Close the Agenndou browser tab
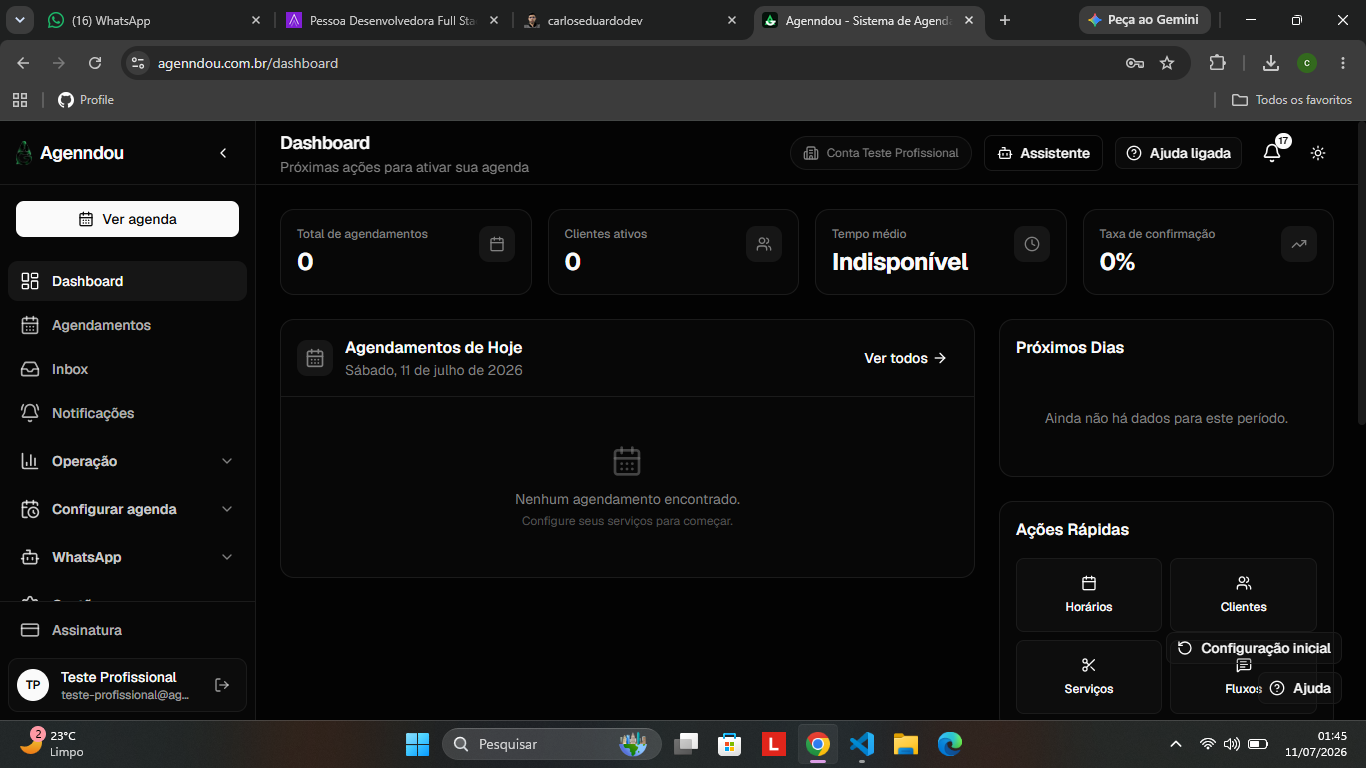Image resolution: width=1366 pixels, height=768 pixels. (x=968, y=20)
